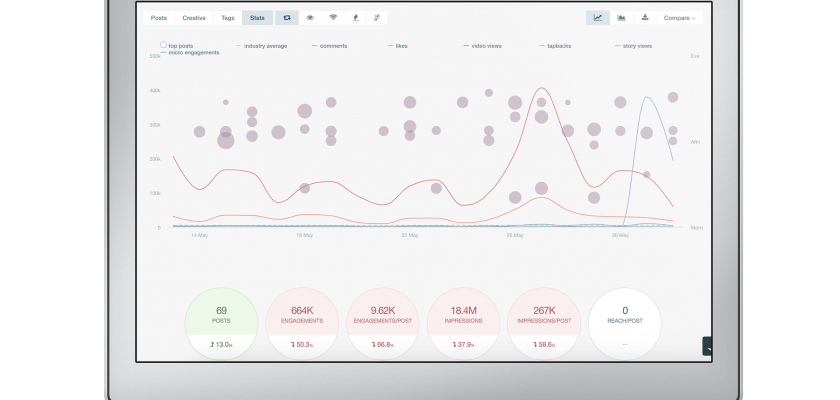Image resolution: width=840 pixels, height=400 pixels.
Task: Click the eye impressions icon in toolbar
Action: [x=310, y=18]
